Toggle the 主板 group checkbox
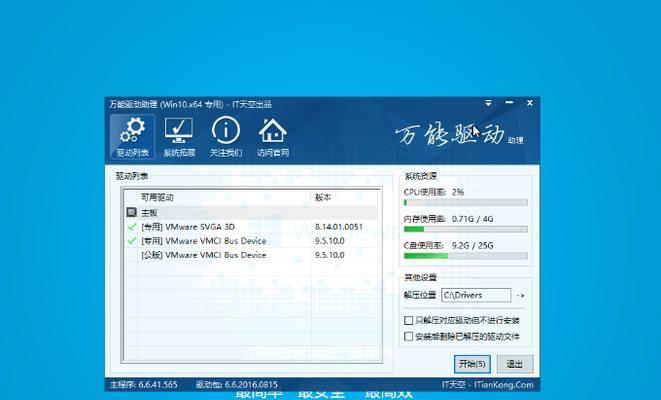The width and height of the screenshot is (661, 400). tap(132, 212)
